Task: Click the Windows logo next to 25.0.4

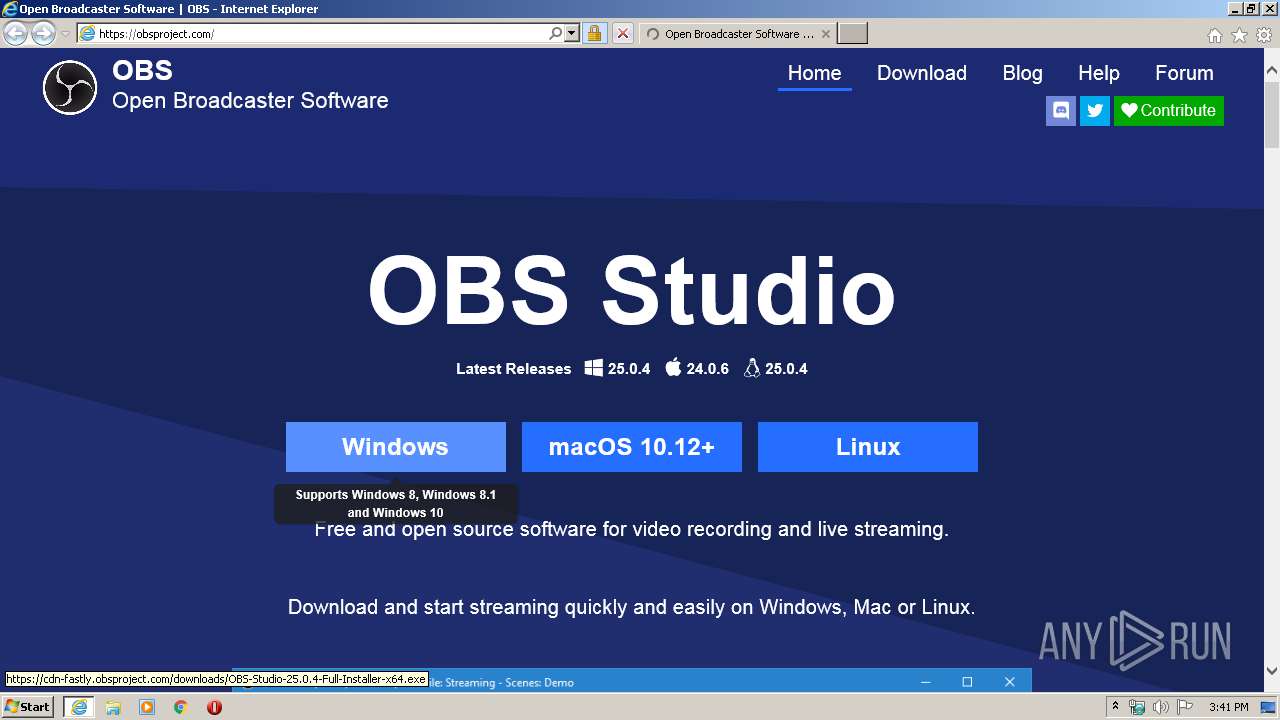Action: click(593, 368)
